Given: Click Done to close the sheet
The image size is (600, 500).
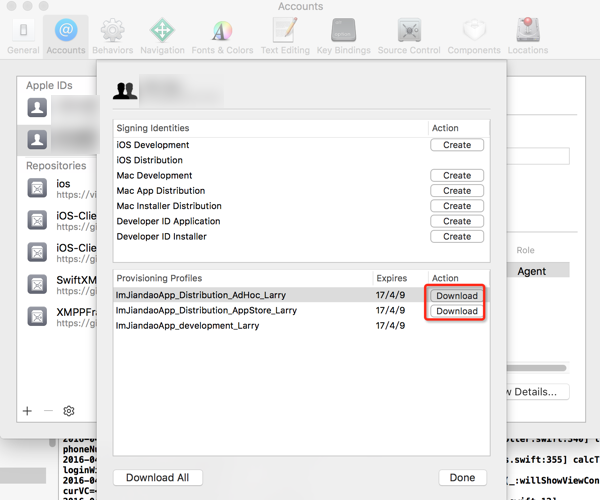Looking at the screenshot, I should tap(462, 478).
